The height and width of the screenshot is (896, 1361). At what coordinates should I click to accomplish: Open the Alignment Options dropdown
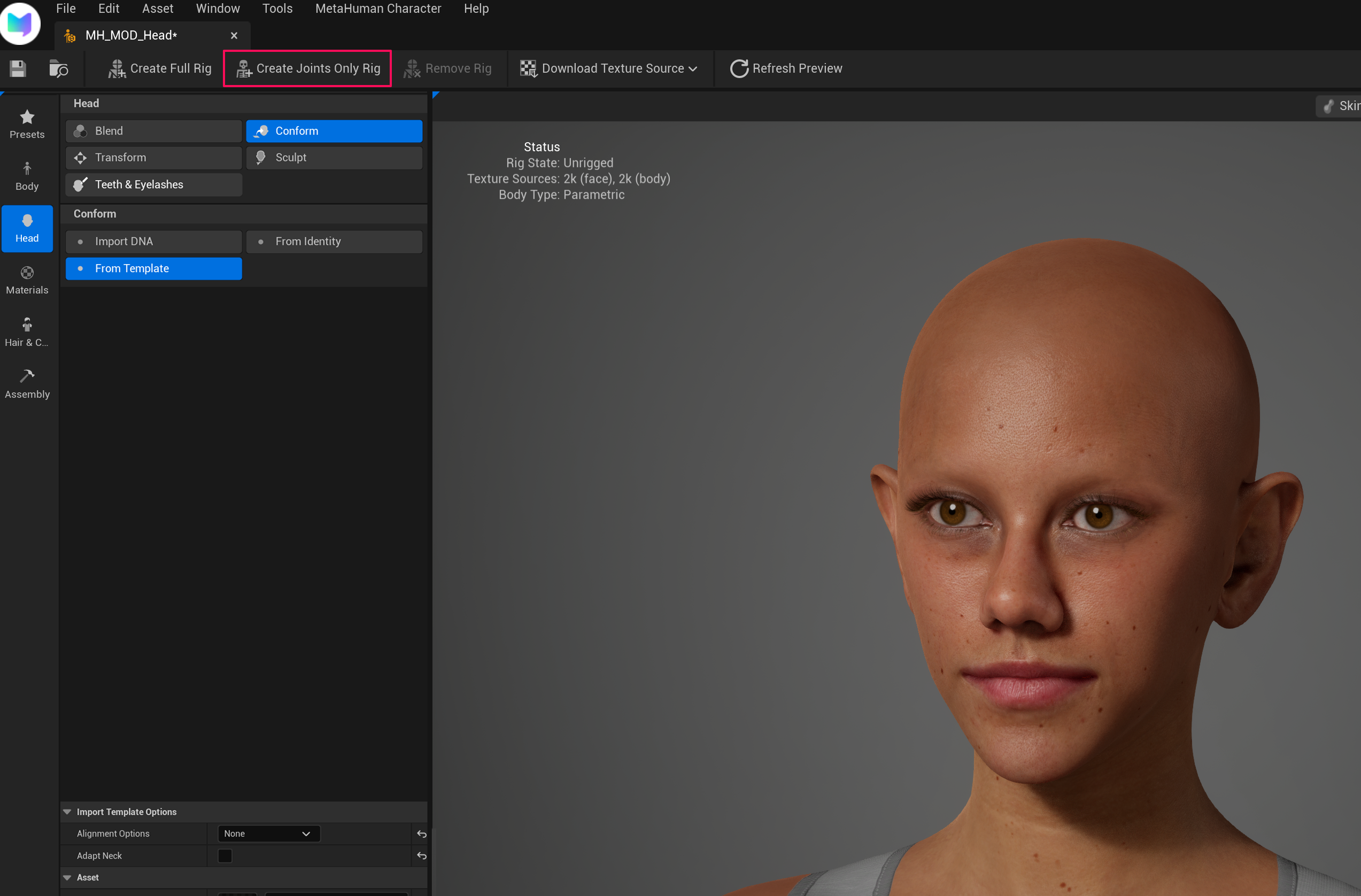tap(268, 833)
